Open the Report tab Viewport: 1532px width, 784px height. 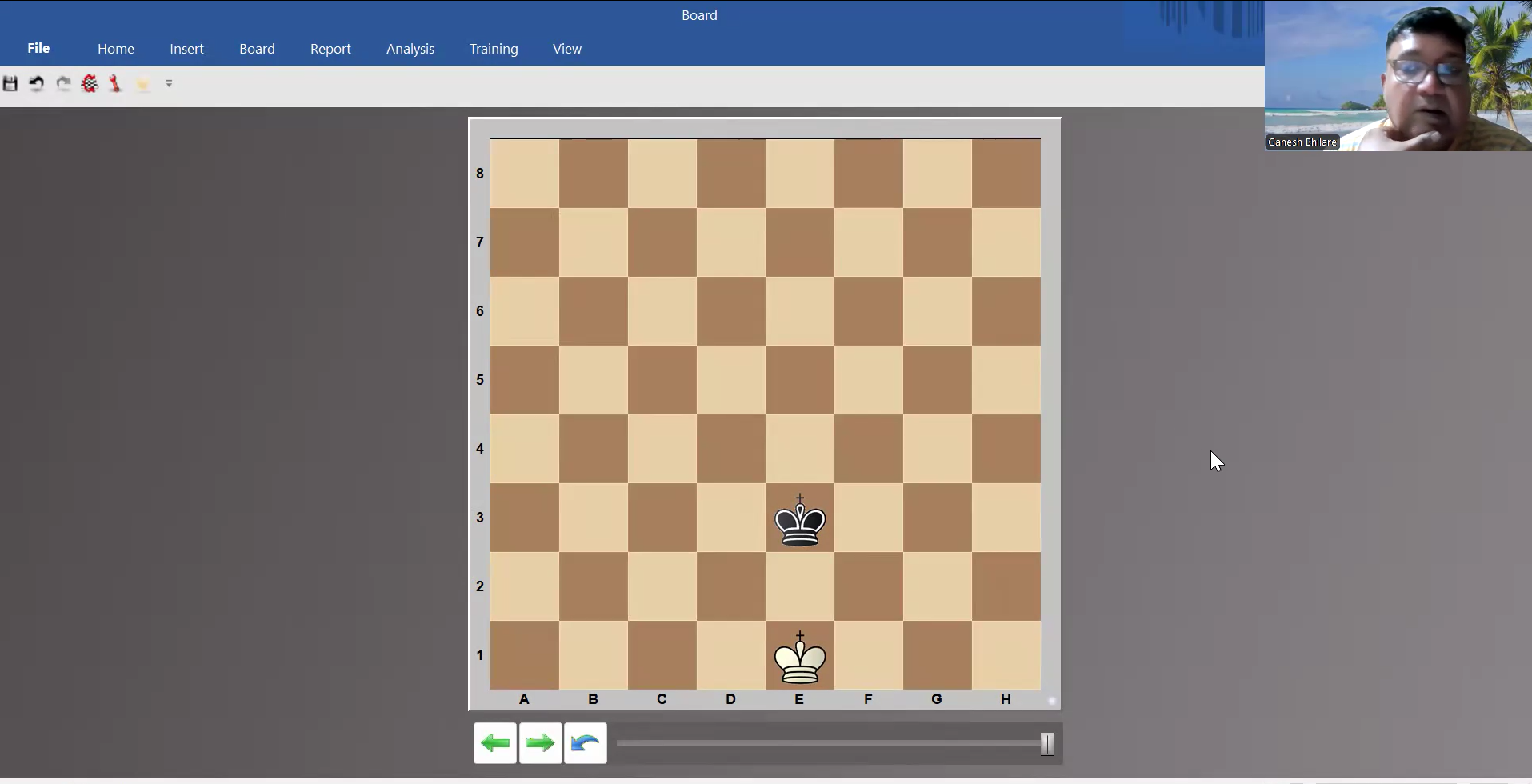(330, 49)
